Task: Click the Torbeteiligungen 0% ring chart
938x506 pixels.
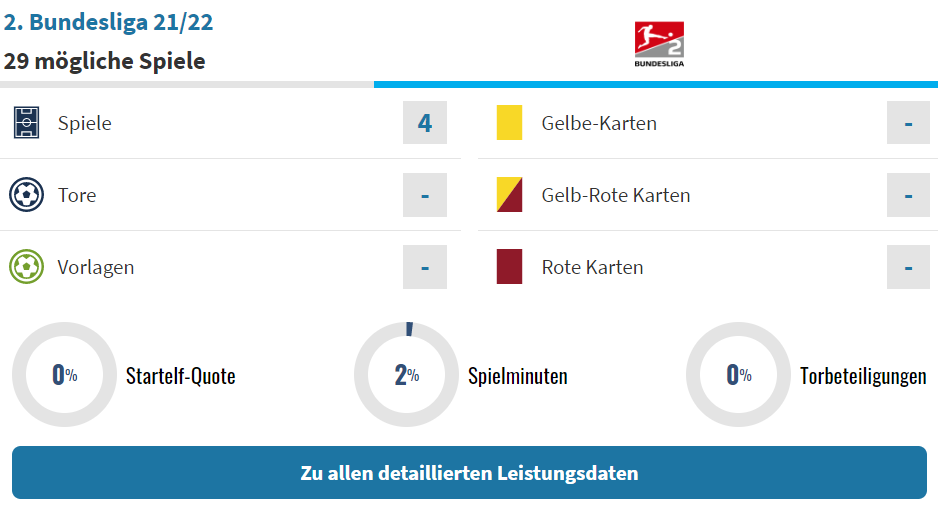Action: [738, 374]
